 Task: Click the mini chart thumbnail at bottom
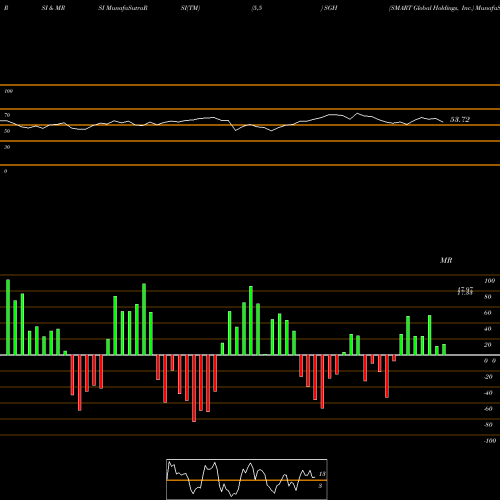click(247, 479)
